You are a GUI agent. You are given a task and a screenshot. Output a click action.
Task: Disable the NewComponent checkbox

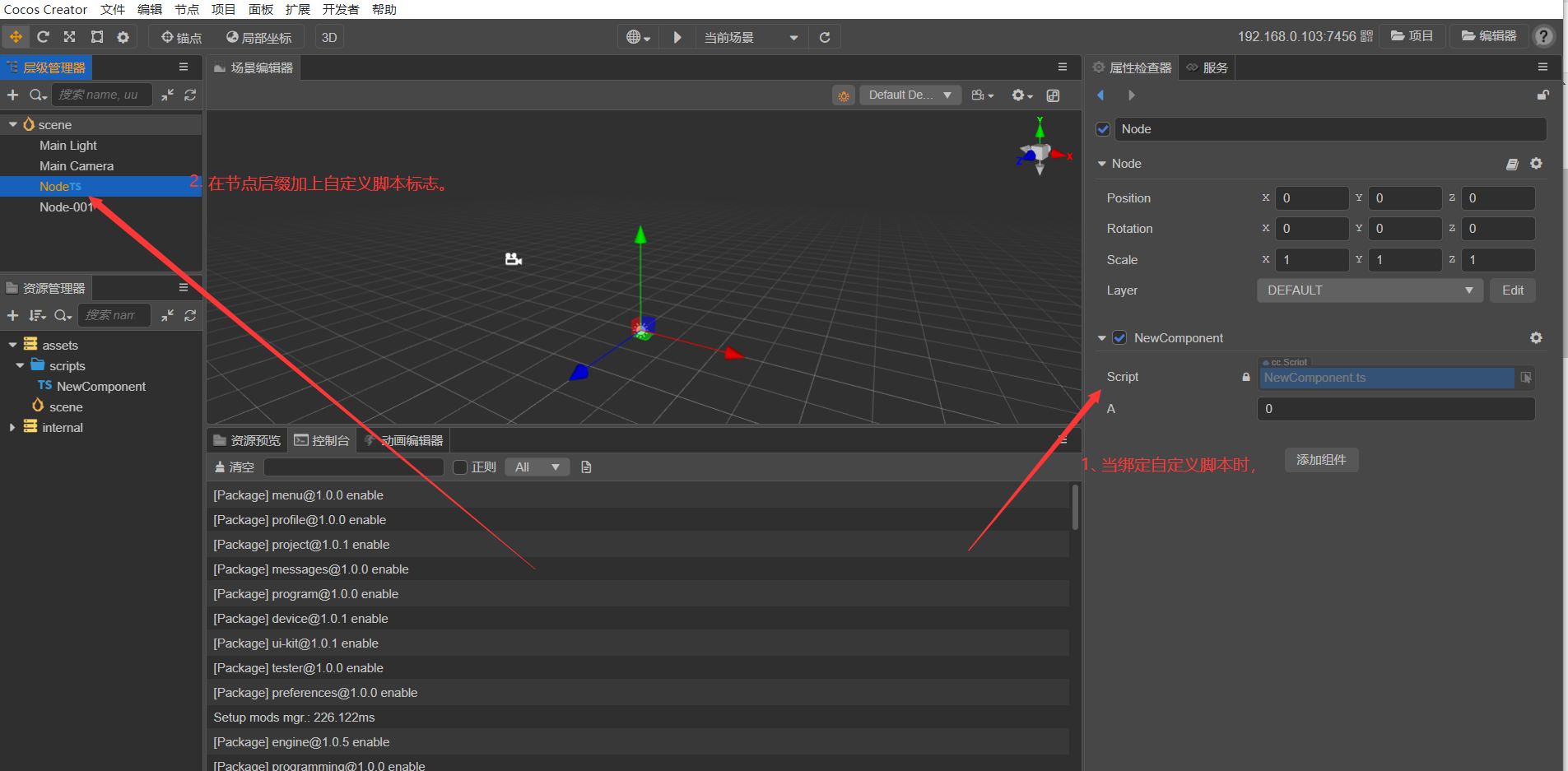pyautogui.click(x=1119, y=338)
